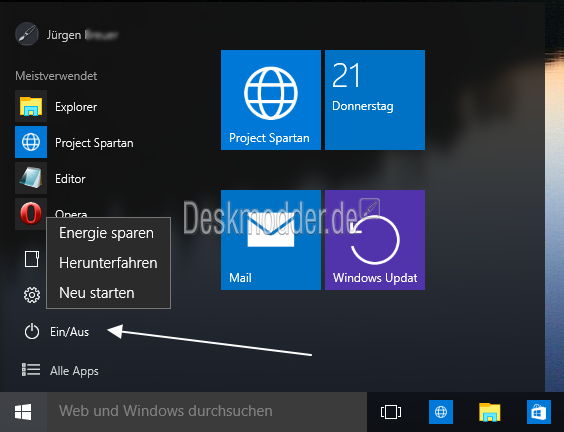Open the Mail tile
Image resolution: width=564 pixels, height=432 pixels.
(271, 240)
